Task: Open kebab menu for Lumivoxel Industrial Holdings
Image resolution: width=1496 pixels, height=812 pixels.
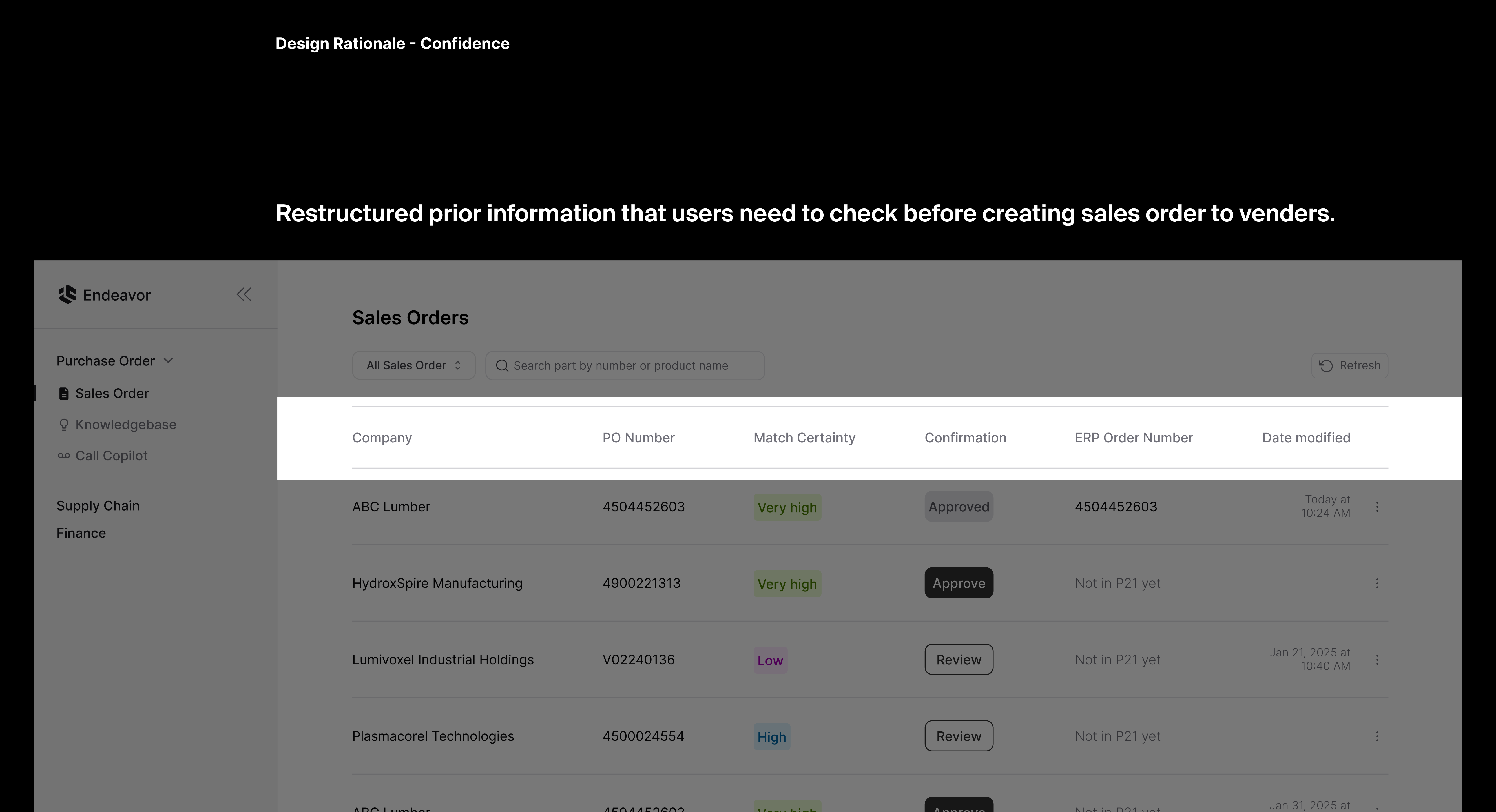Action: pyautogui.click(x=1377, y=660)
